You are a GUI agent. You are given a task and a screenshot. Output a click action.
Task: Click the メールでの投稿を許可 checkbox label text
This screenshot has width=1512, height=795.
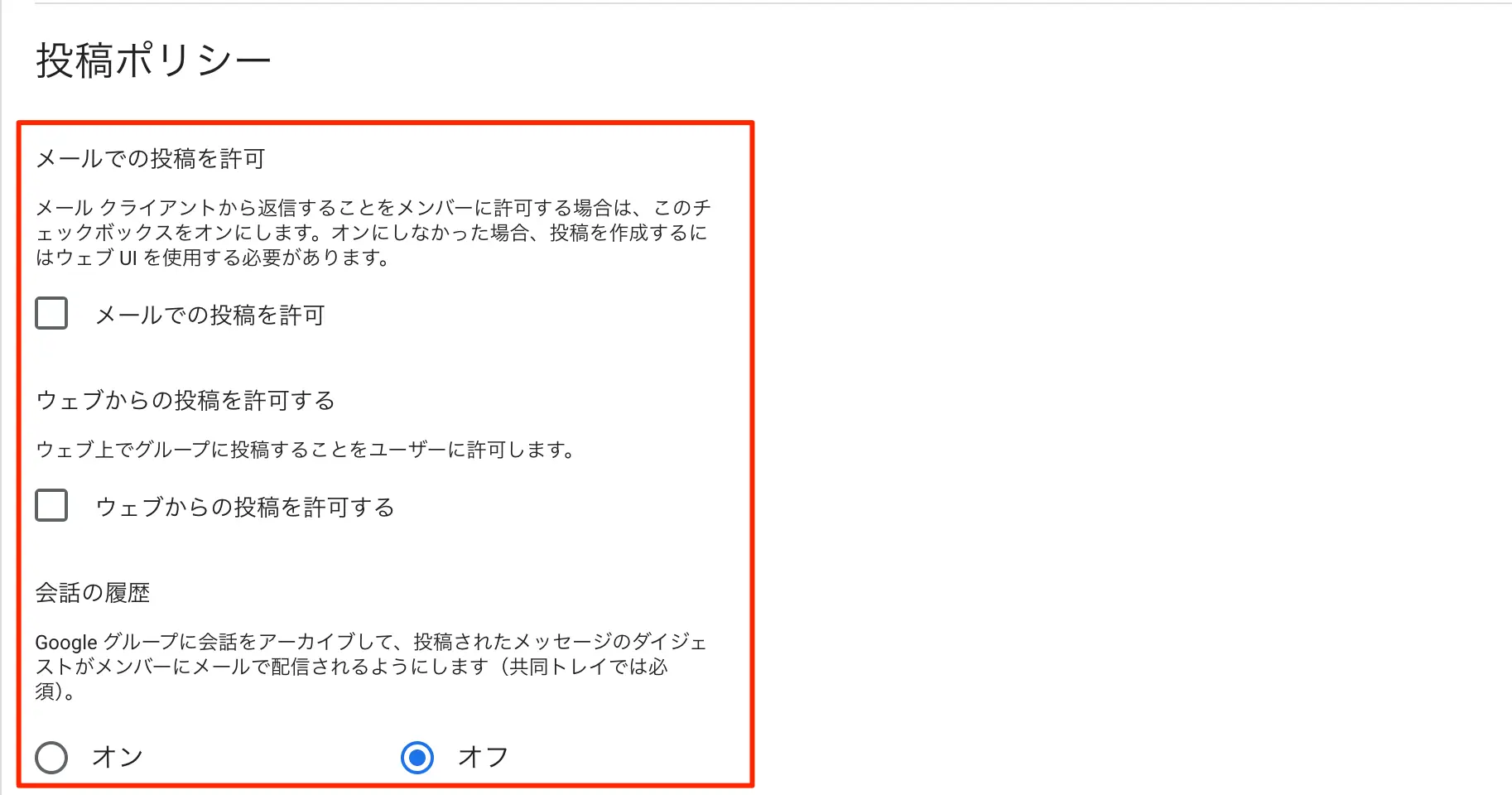click(x=209, y=315)
